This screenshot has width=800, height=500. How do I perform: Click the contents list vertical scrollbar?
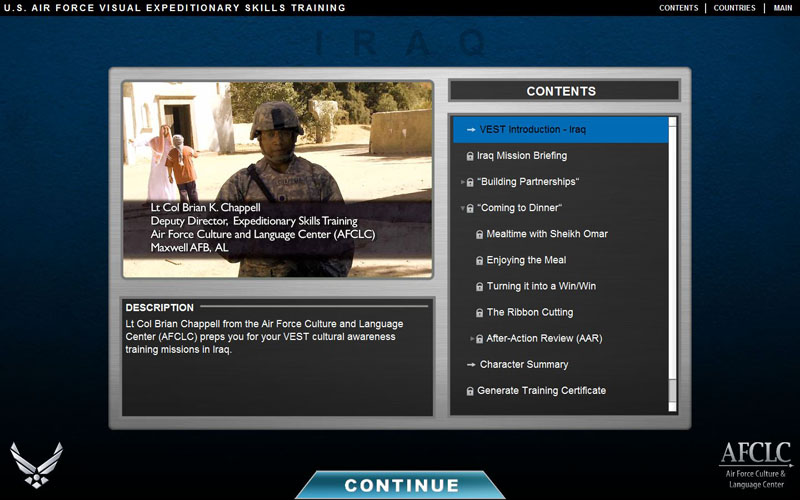click(x=672, y=264)
